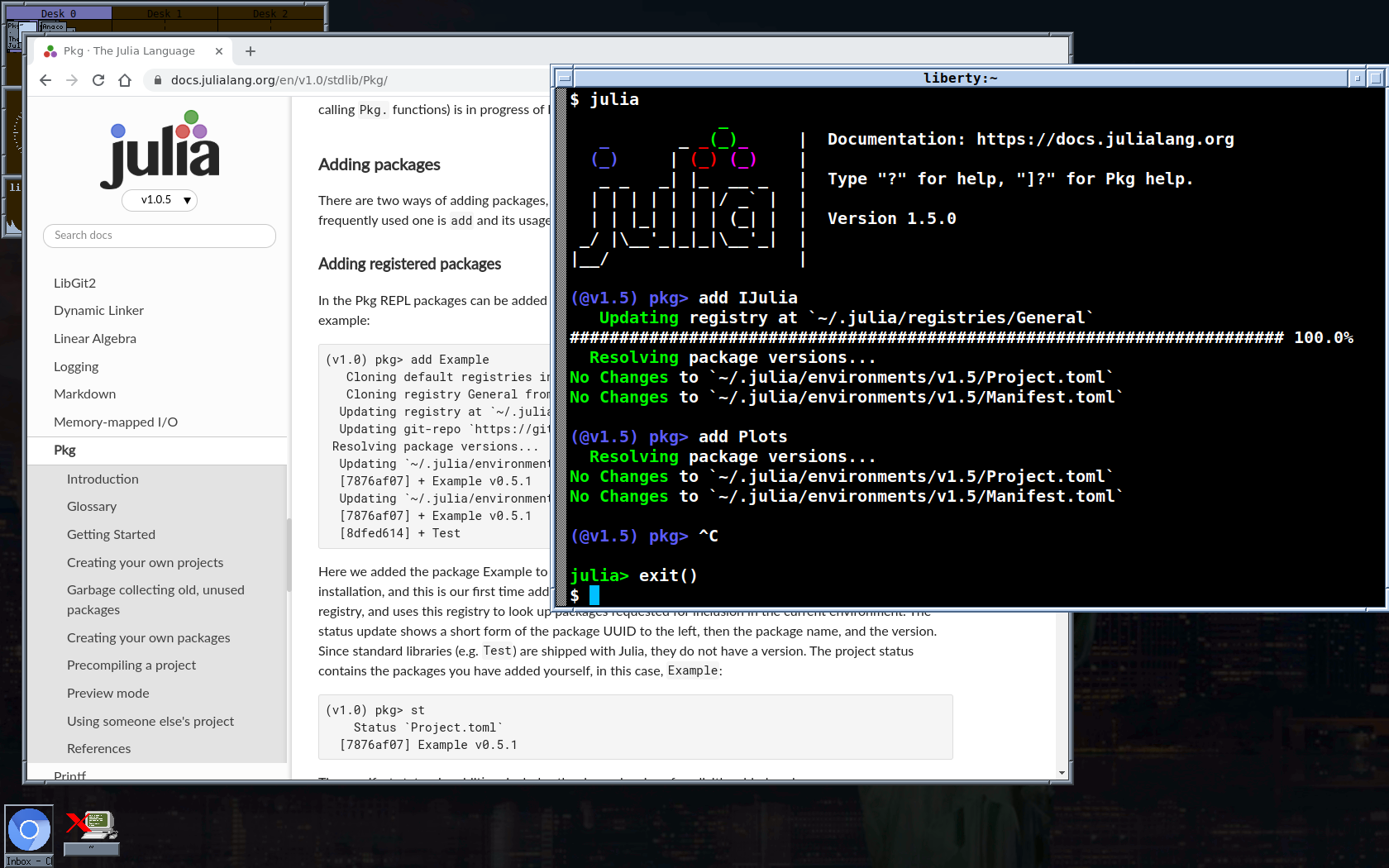Select the Pkg · The Julia Language tab
This screenshot has height=868, width=1389.
click(130, 51)
